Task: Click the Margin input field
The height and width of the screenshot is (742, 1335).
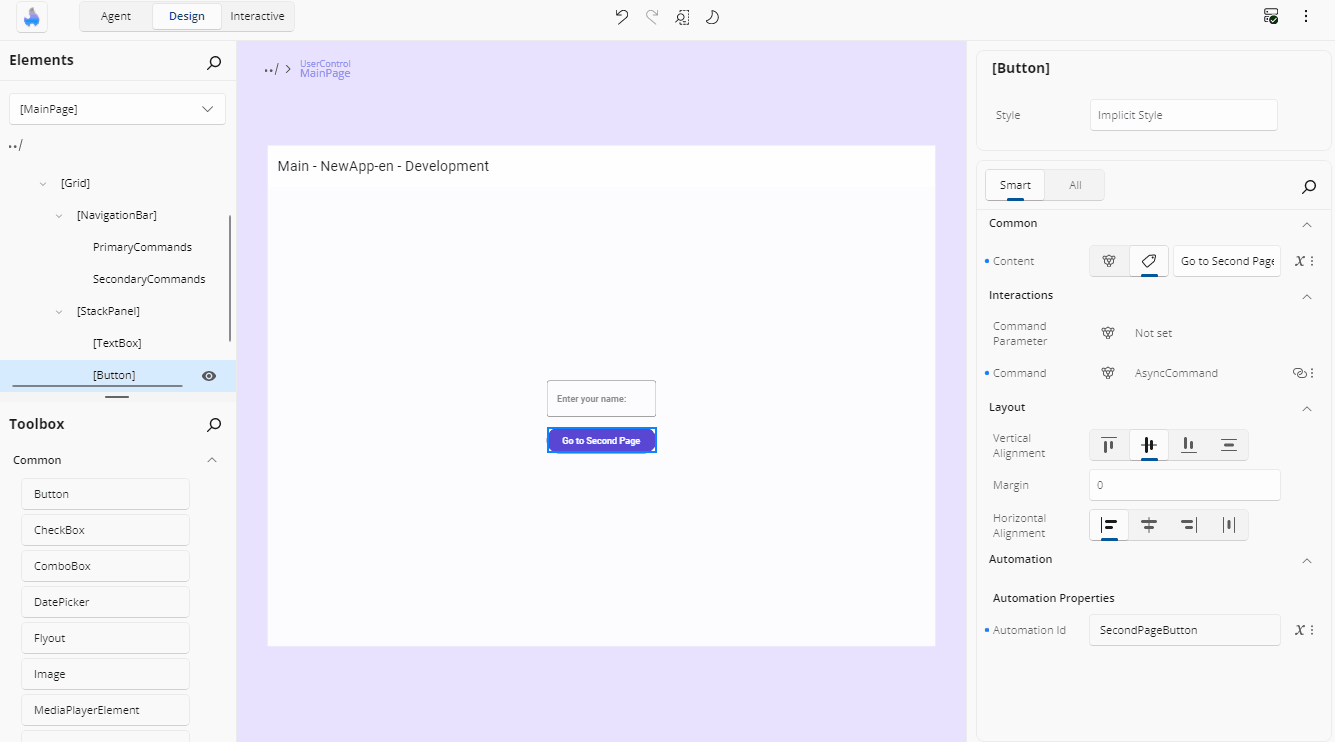Action: [x=1184, y=485]
